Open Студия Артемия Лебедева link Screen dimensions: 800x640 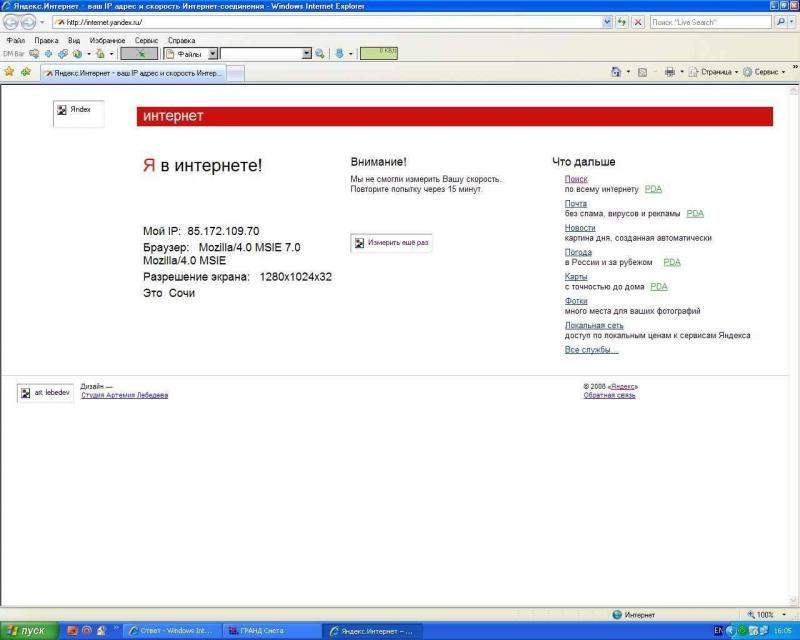(x=124, y=395)
